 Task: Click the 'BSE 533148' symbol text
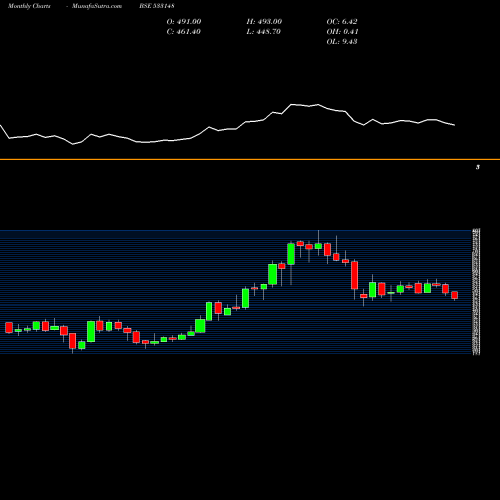click(157, 6)
